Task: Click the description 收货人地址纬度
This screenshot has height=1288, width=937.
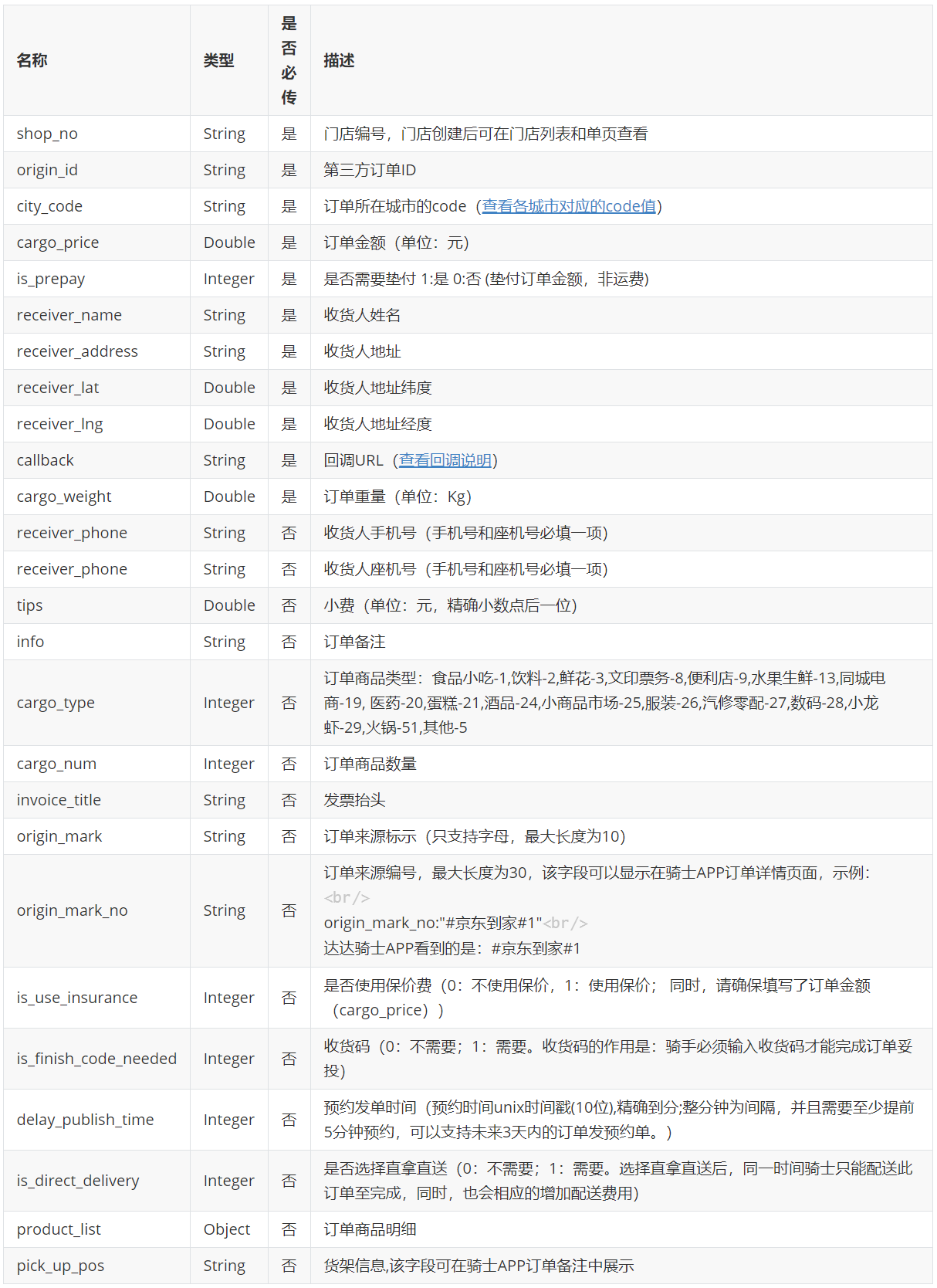Action: (377, 388)
